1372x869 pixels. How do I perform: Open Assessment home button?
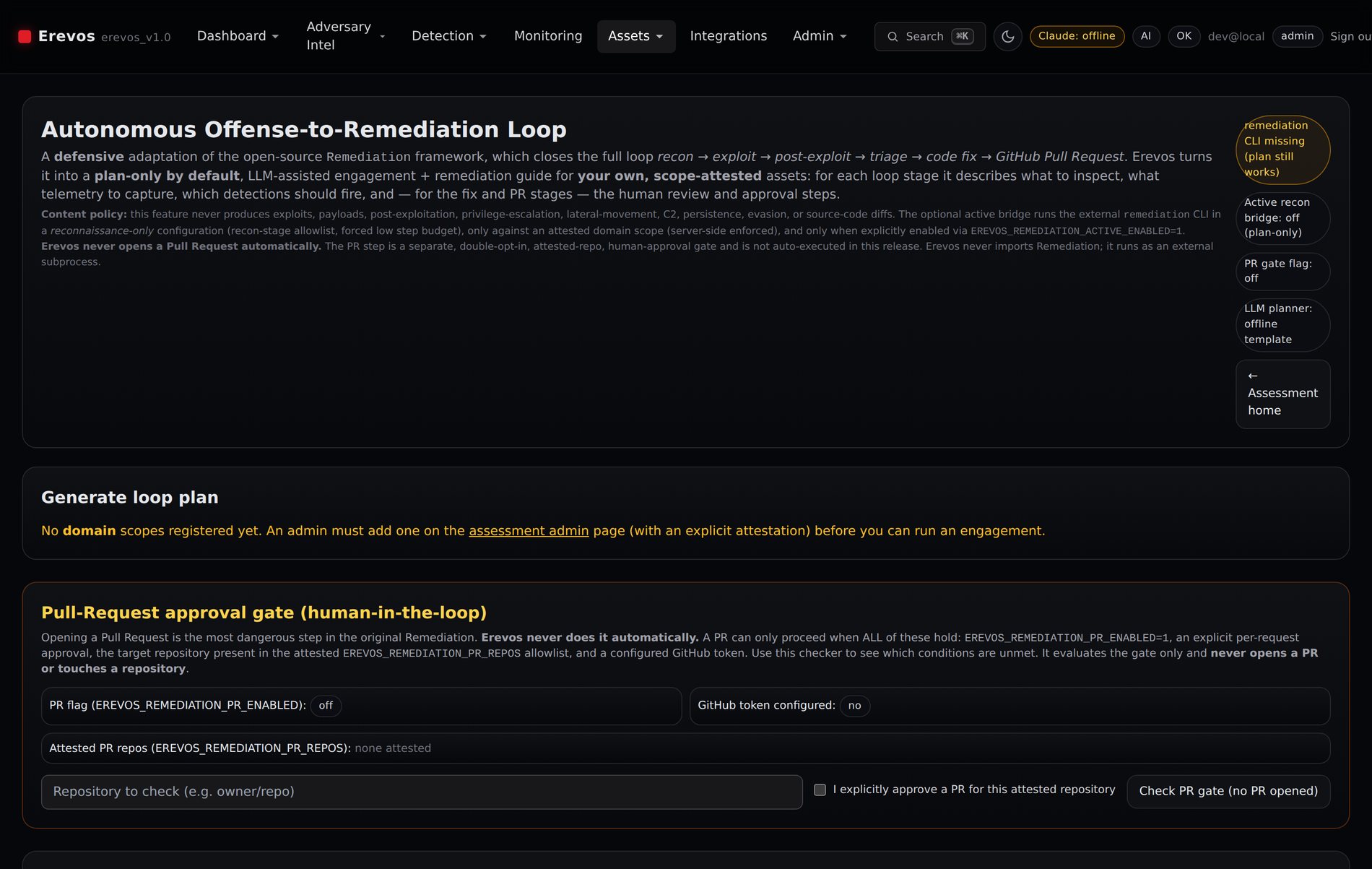pos(1282,394)
